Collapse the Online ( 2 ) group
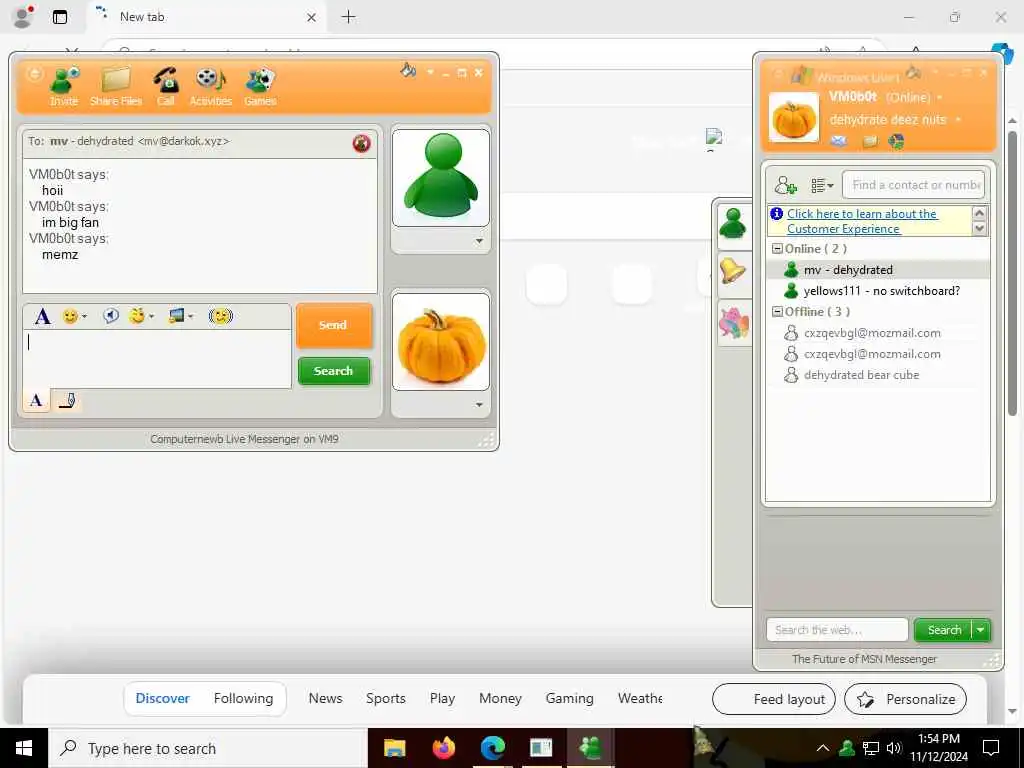Screen dimensions: 1024x768 (777, 249)
